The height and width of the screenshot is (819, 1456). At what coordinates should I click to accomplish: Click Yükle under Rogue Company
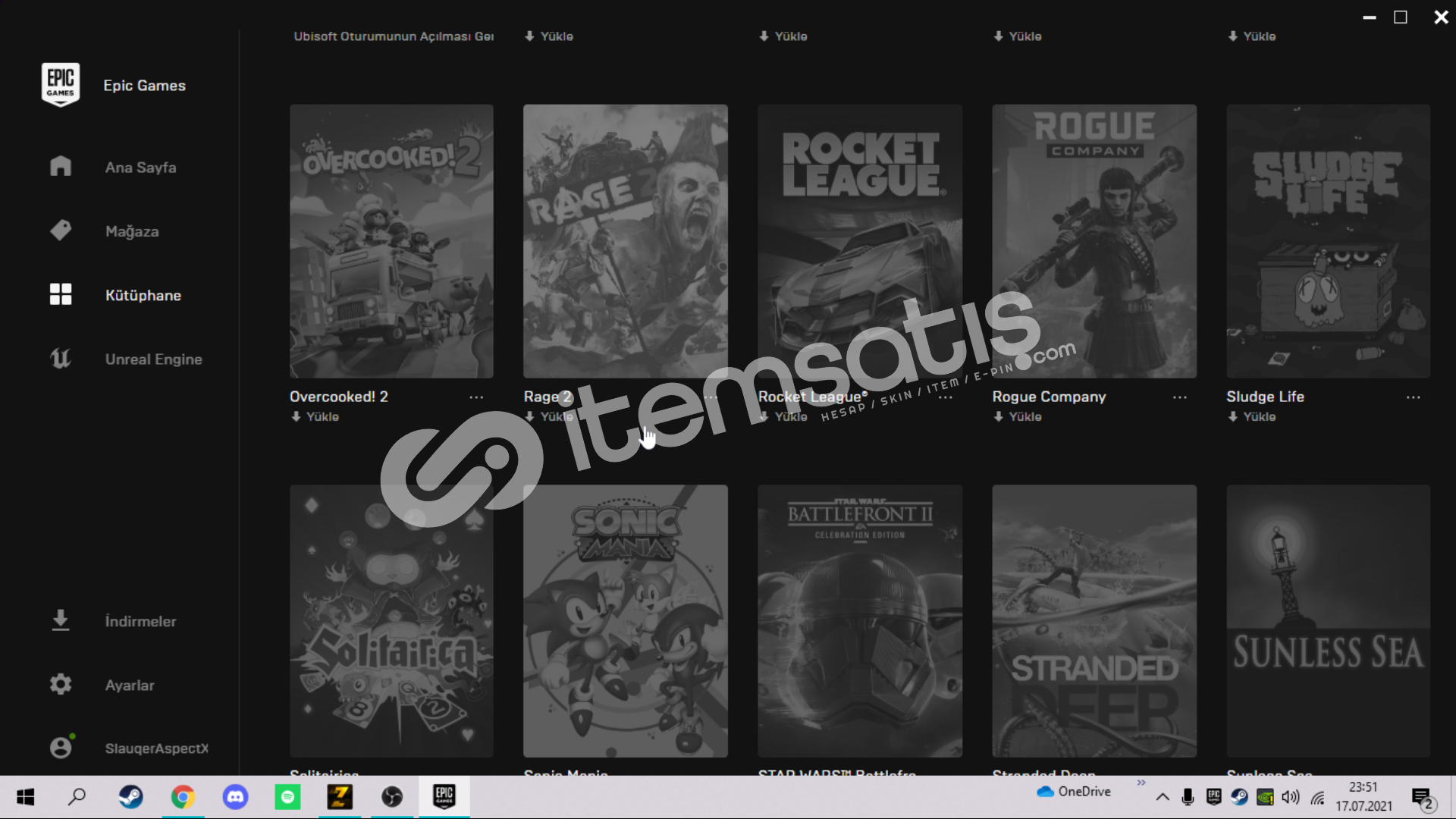(x=1018, y=416)
